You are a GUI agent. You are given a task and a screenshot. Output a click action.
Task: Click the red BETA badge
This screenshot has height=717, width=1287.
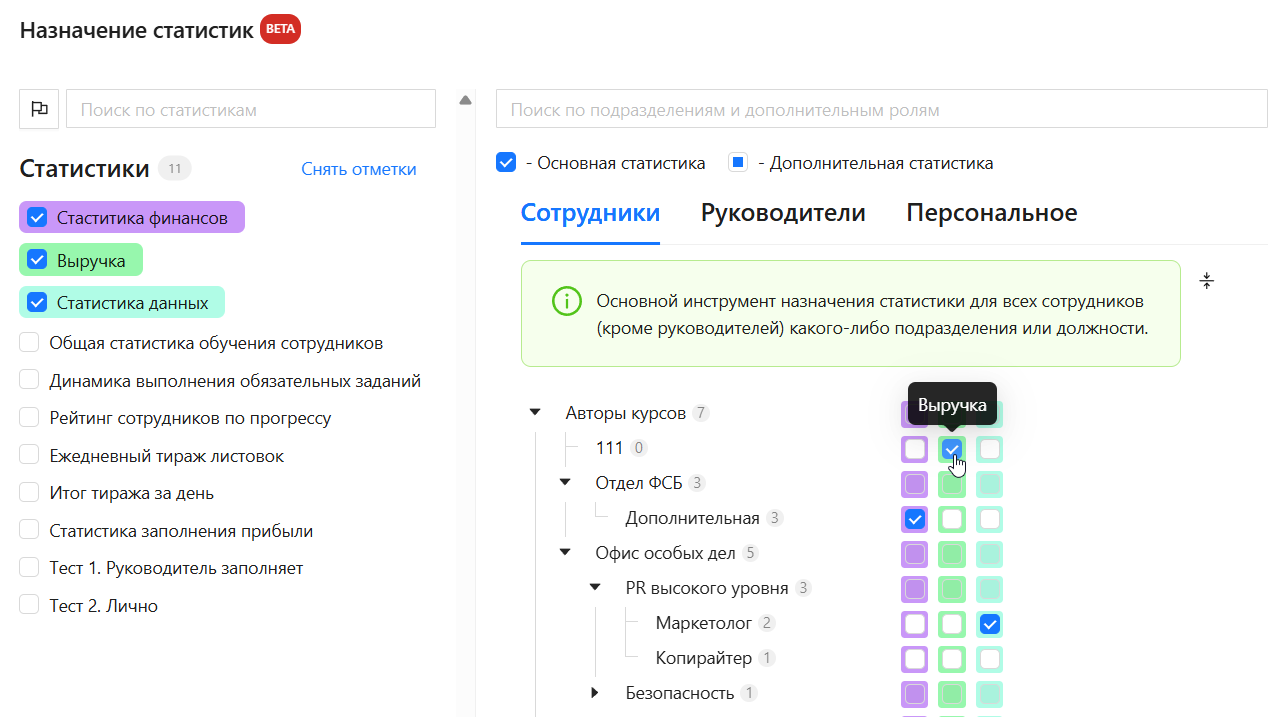(280, 29)
